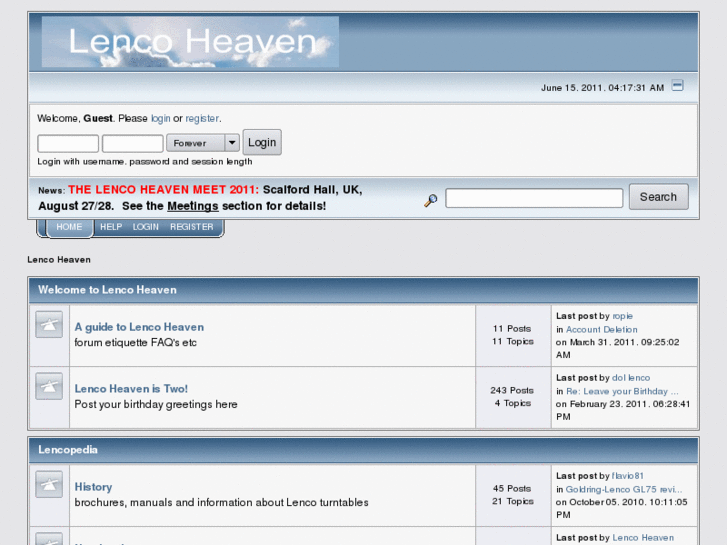The height and width of the screenshot is (545, 727).
Task: Focus the username input field
Action: pos(68,143)
